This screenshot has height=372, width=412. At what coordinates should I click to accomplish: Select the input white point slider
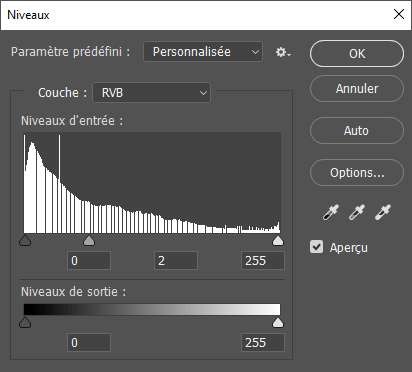coord(278,240)
